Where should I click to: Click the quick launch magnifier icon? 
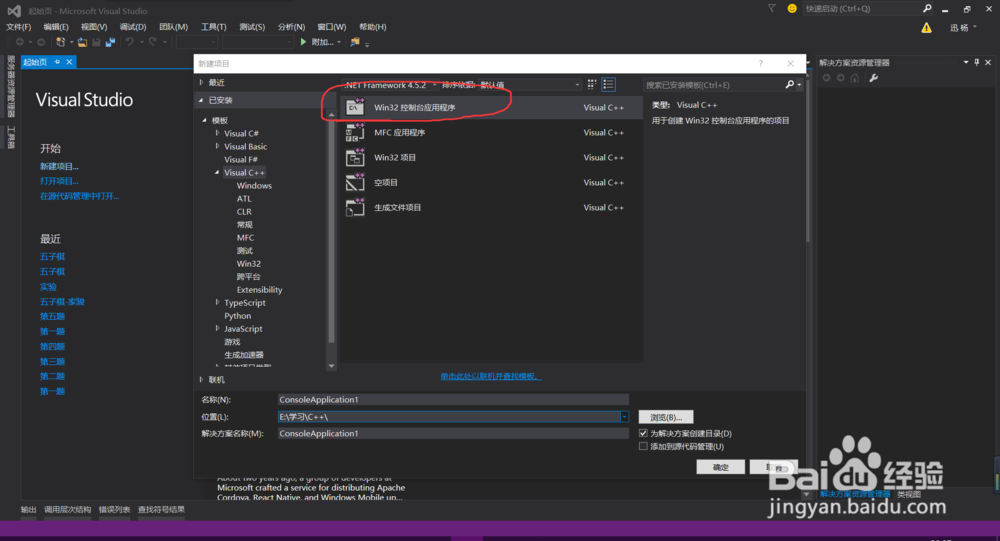click(927, 8)
